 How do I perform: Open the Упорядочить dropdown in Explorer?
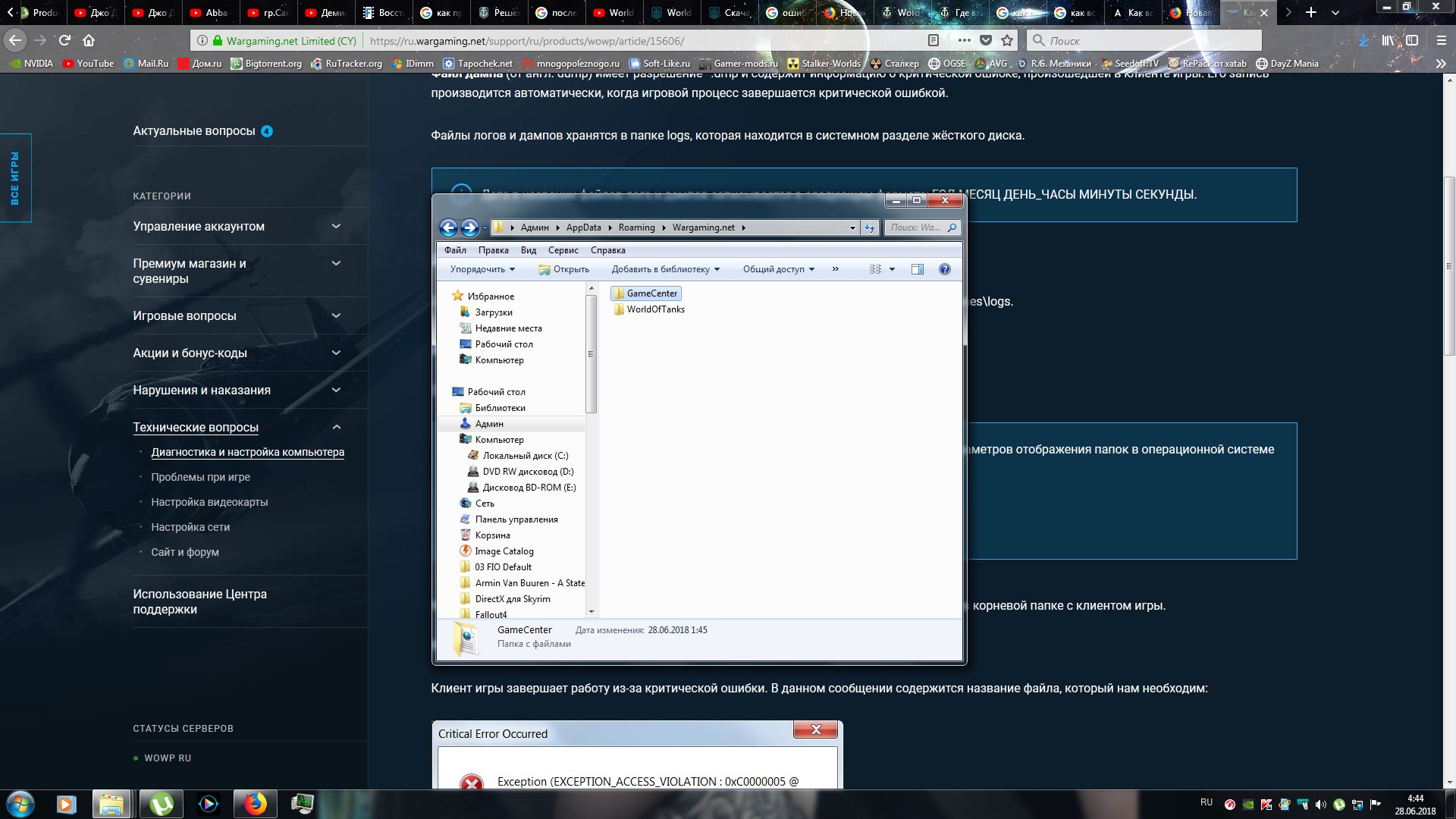coord(482,269)
